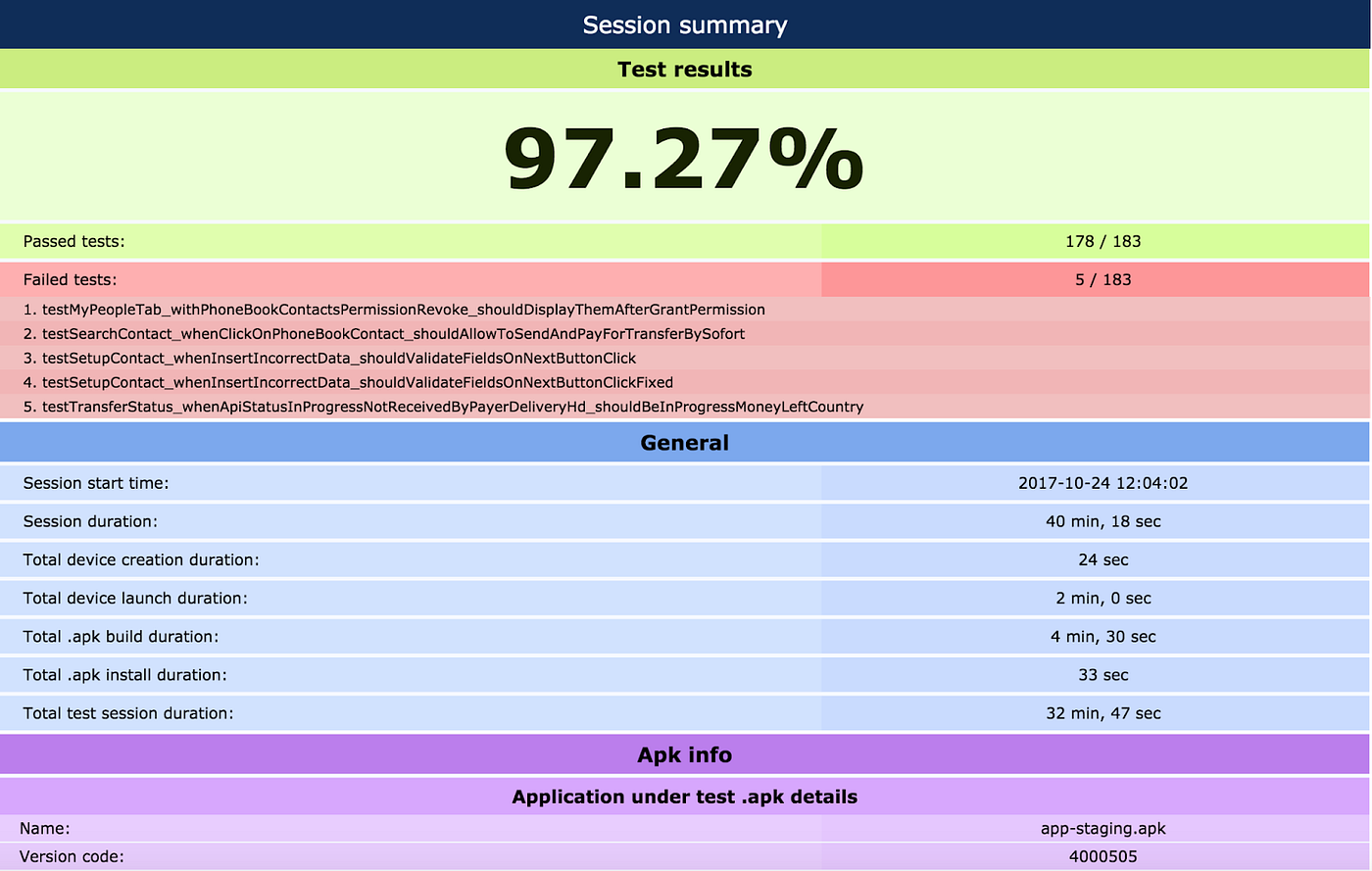
Task: Click the General section header
Action: click(684, 442)
